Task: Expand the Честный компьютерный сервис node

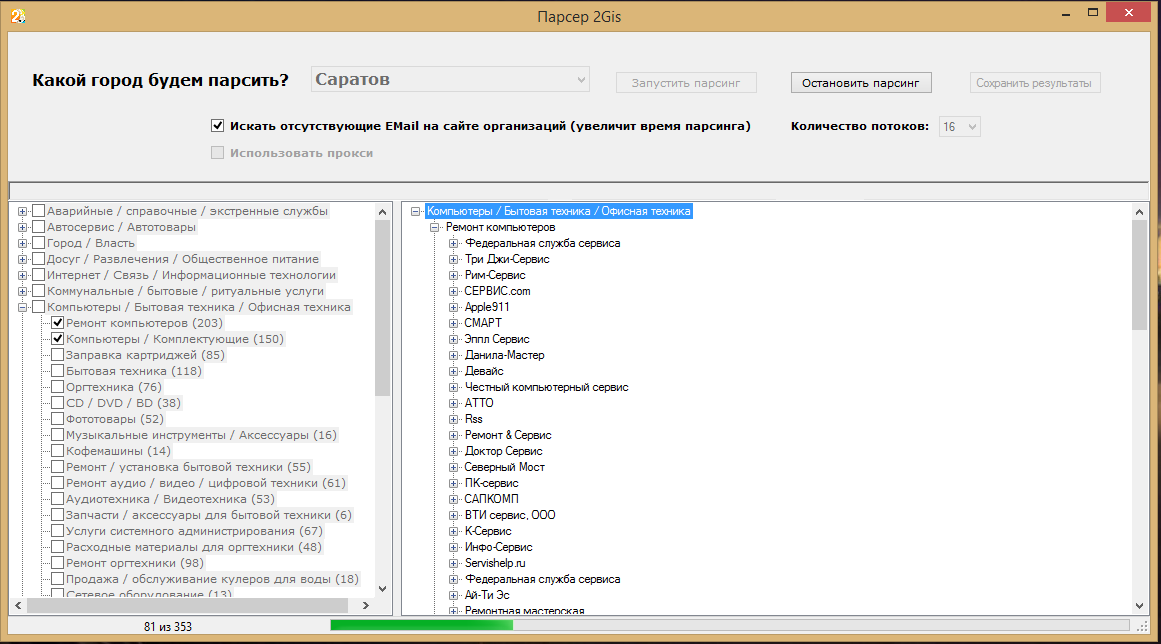Action: click(x=454, y=387)
